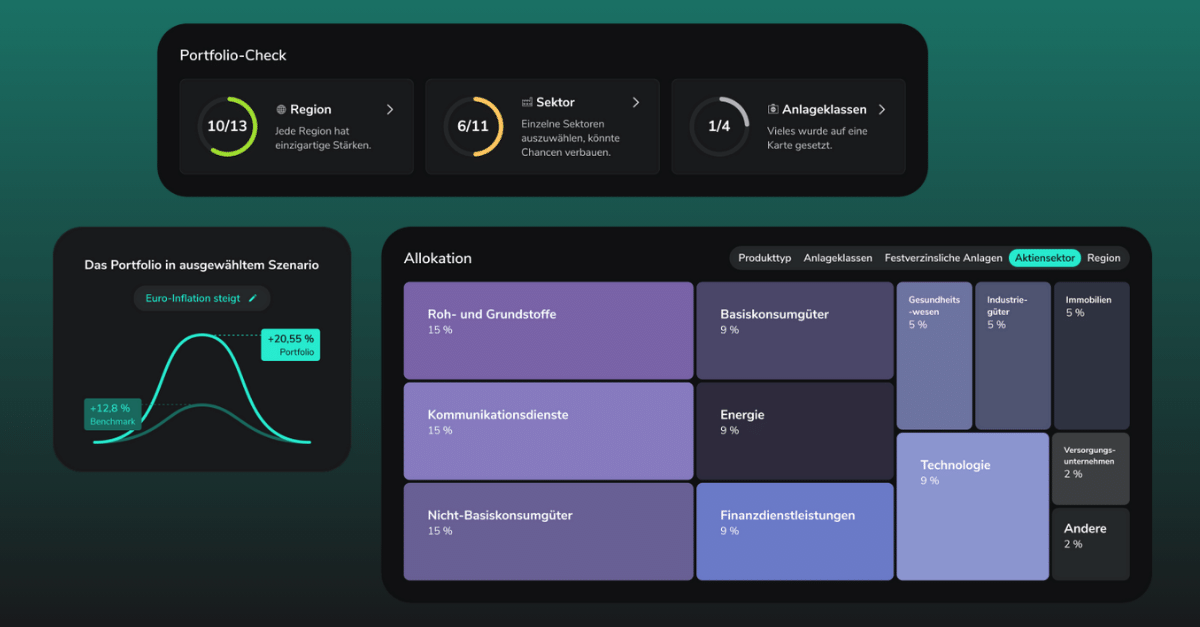Open the Festverzinsliche Anlagen view
Screen dimensions: 1200x627
tap(943, 258)
